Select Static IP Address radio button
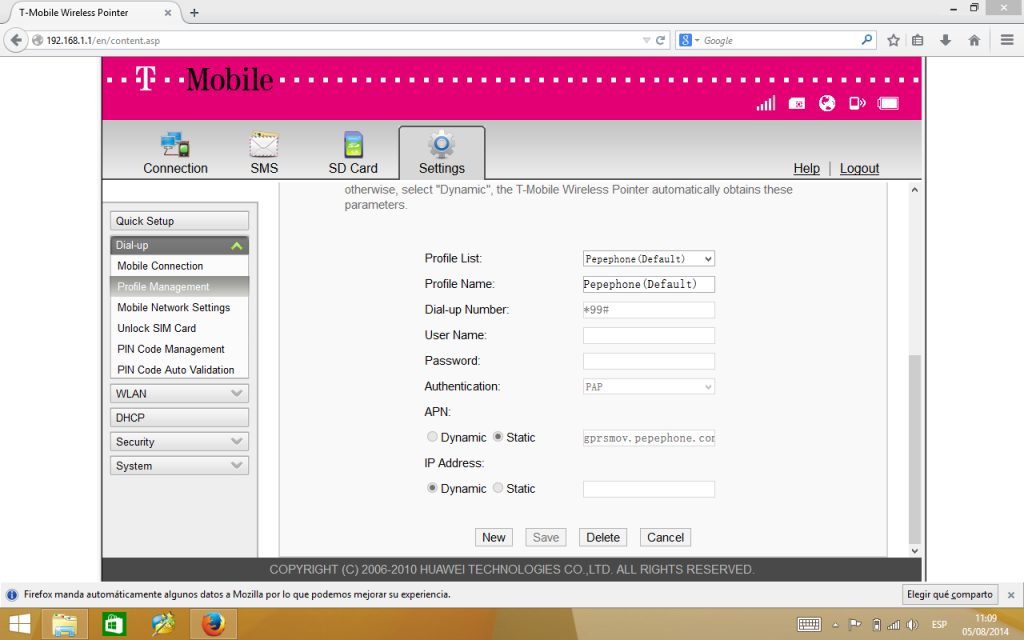 (x=498, y=489)
